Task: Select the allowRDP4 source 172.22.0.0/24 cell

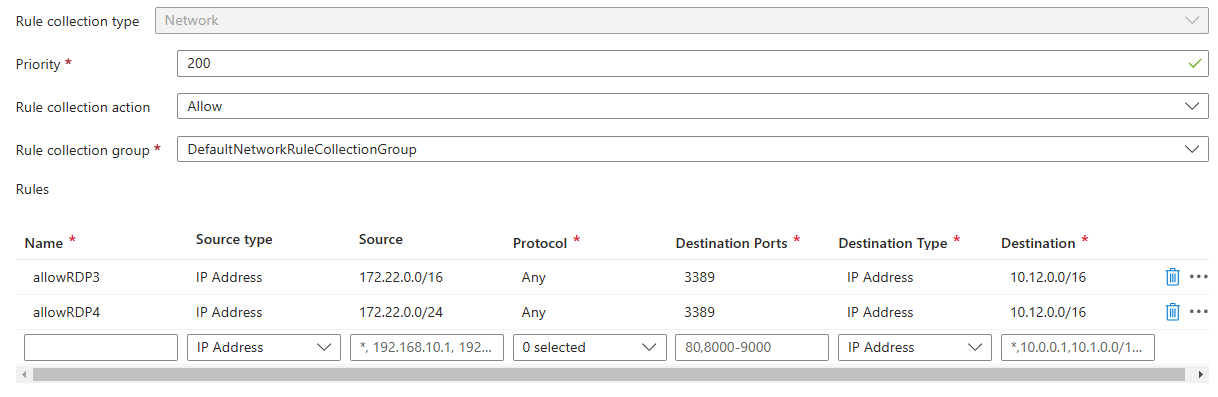Action: click(x=401, y=312)
